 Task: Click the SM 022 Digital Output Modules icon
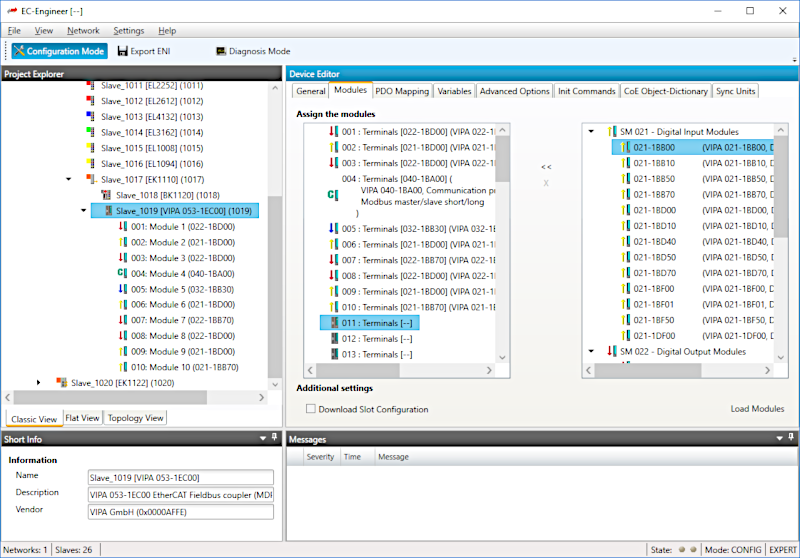(612, 351)
